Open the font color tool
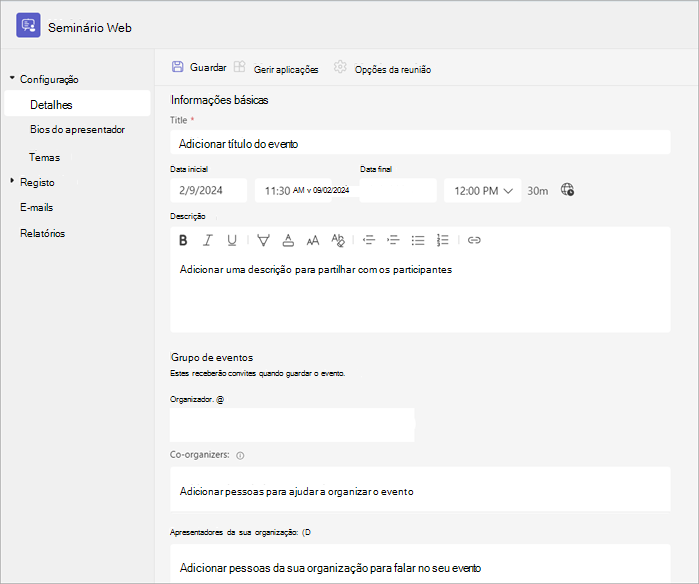The height and width of the screenshot is (584, 699). (x=288, y=240)
